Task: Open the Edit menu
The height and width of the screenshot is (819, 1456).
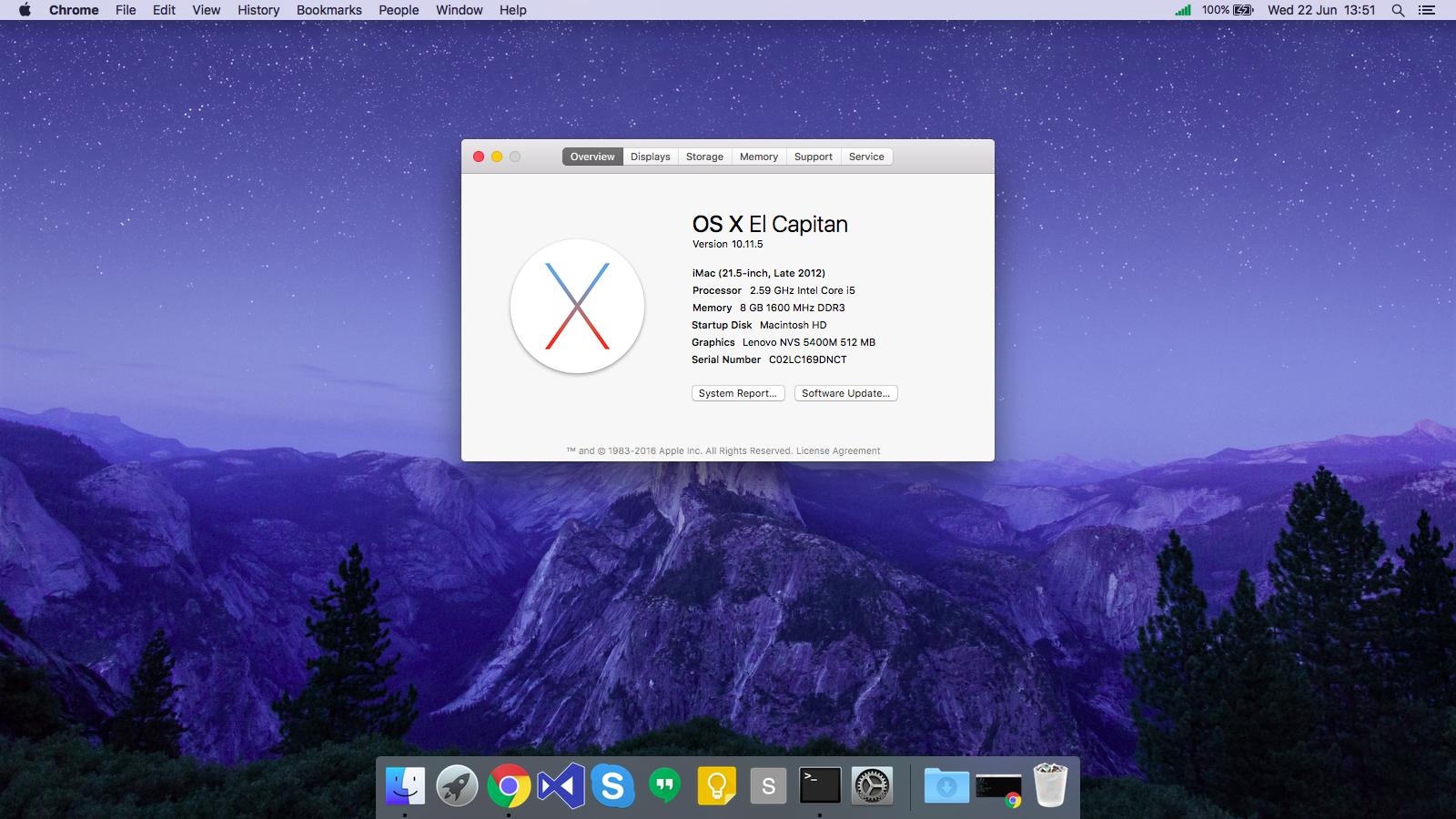Action: click(165, 10)
